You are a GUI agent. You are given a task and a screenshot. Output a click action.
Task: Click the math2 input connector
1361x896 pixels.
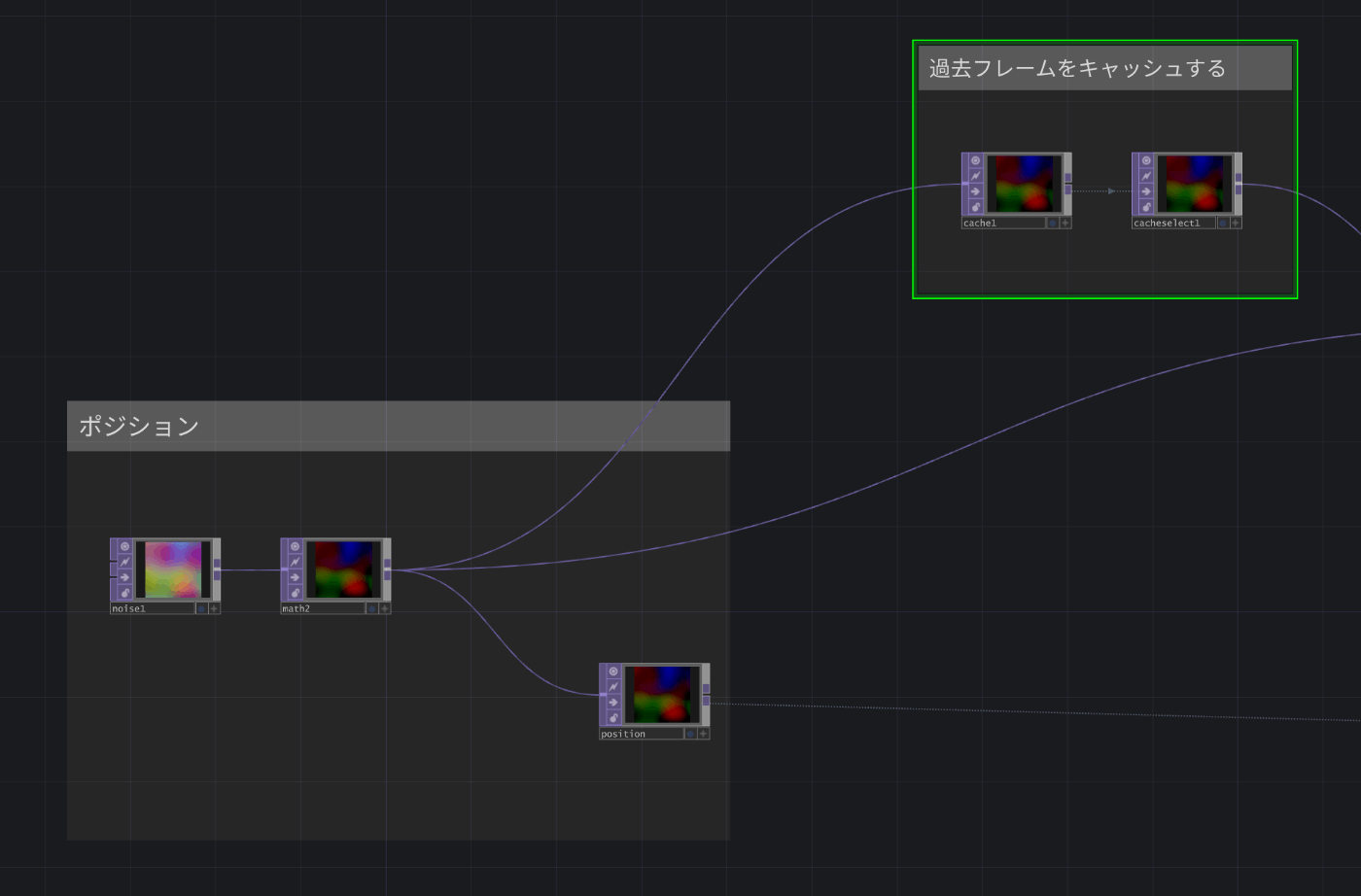(284, 569)
